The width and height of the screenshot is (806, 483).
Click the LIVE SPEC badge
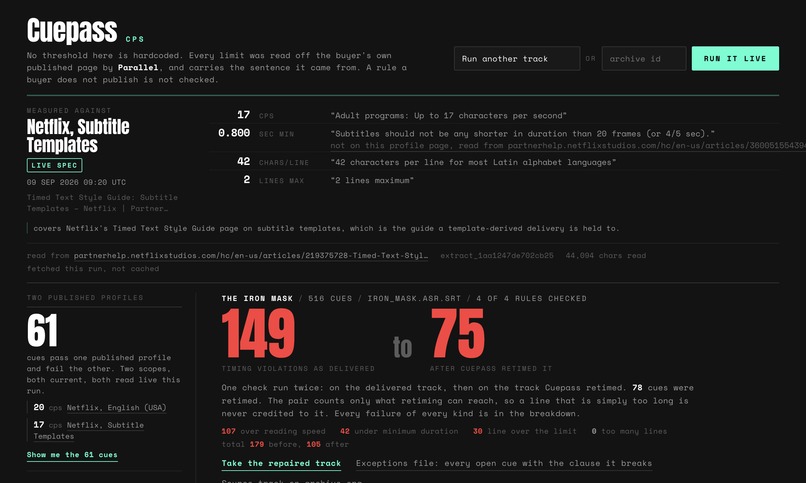[54, 165]
